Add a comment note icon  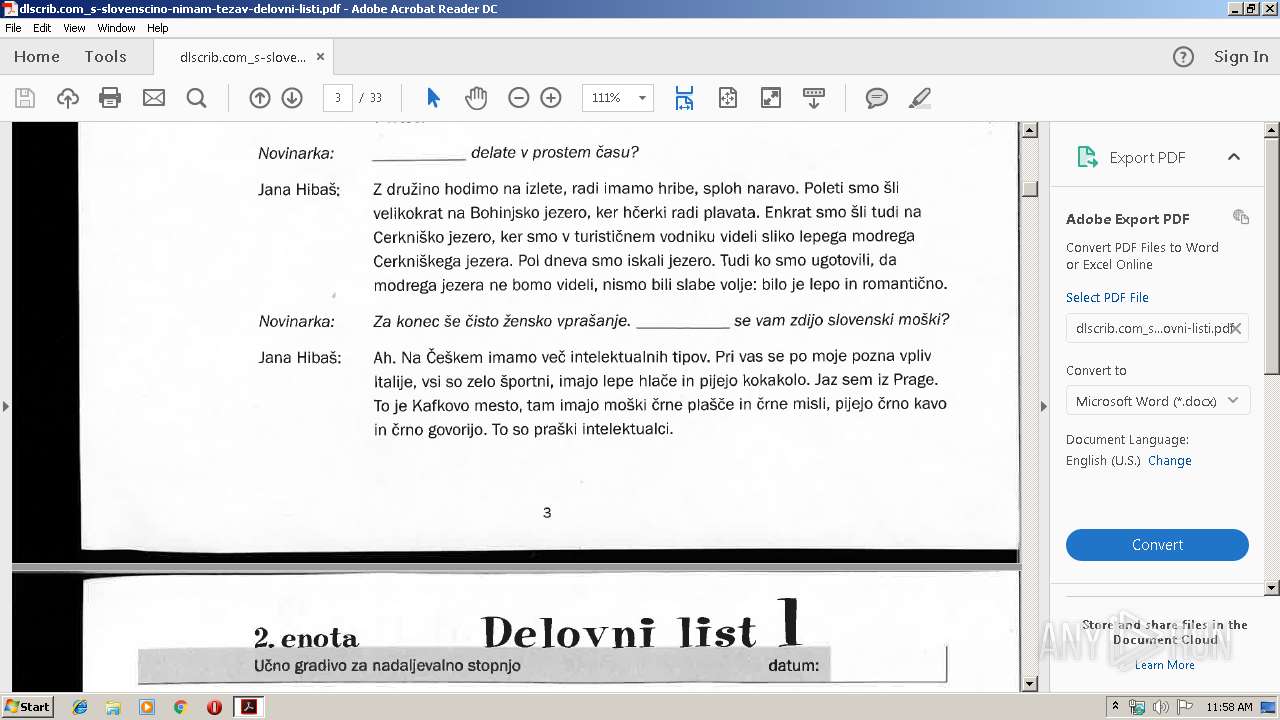(x=877, y=98)
